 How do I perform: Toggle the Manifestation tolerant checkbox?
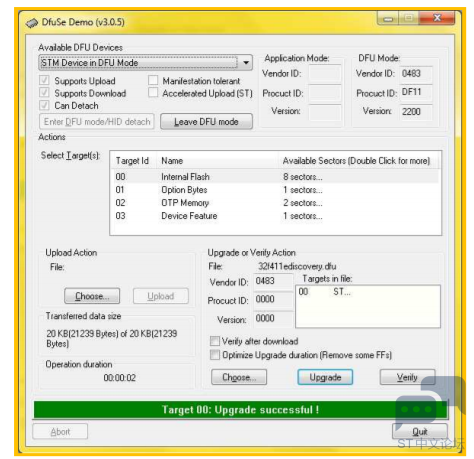pyautogui.click(x=153, y=80)
